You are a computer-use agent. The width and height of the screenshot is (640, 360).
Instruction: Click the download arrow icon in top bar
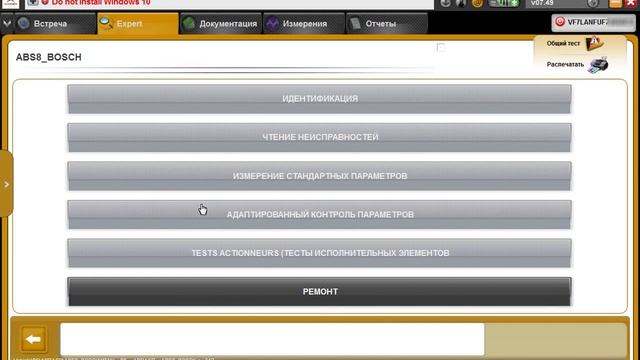tap(445, 3)
